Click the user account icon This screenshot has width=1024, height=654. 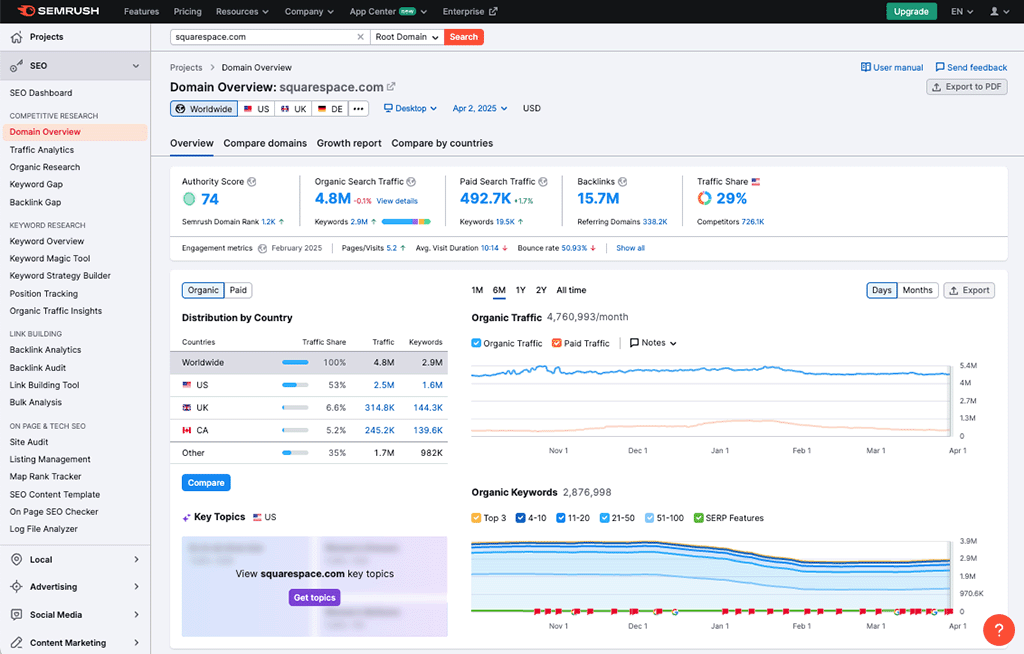coord(994,12)
